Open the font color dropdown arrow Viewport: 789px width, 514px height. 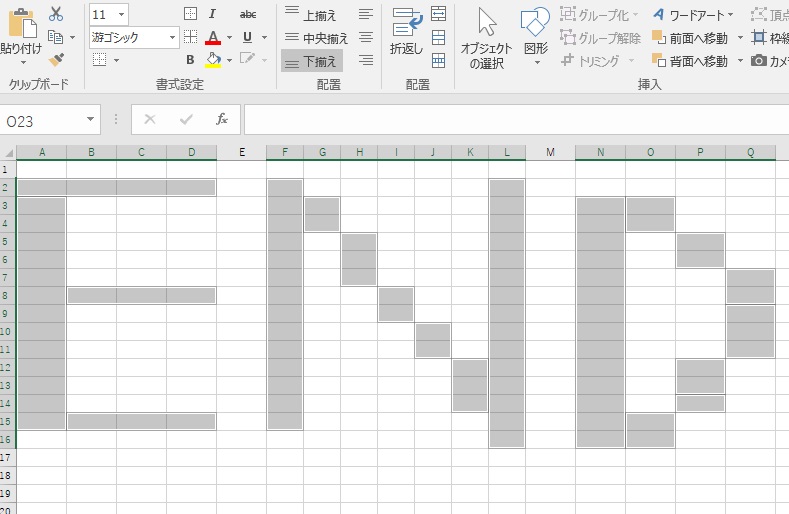[x=229, y=38]
